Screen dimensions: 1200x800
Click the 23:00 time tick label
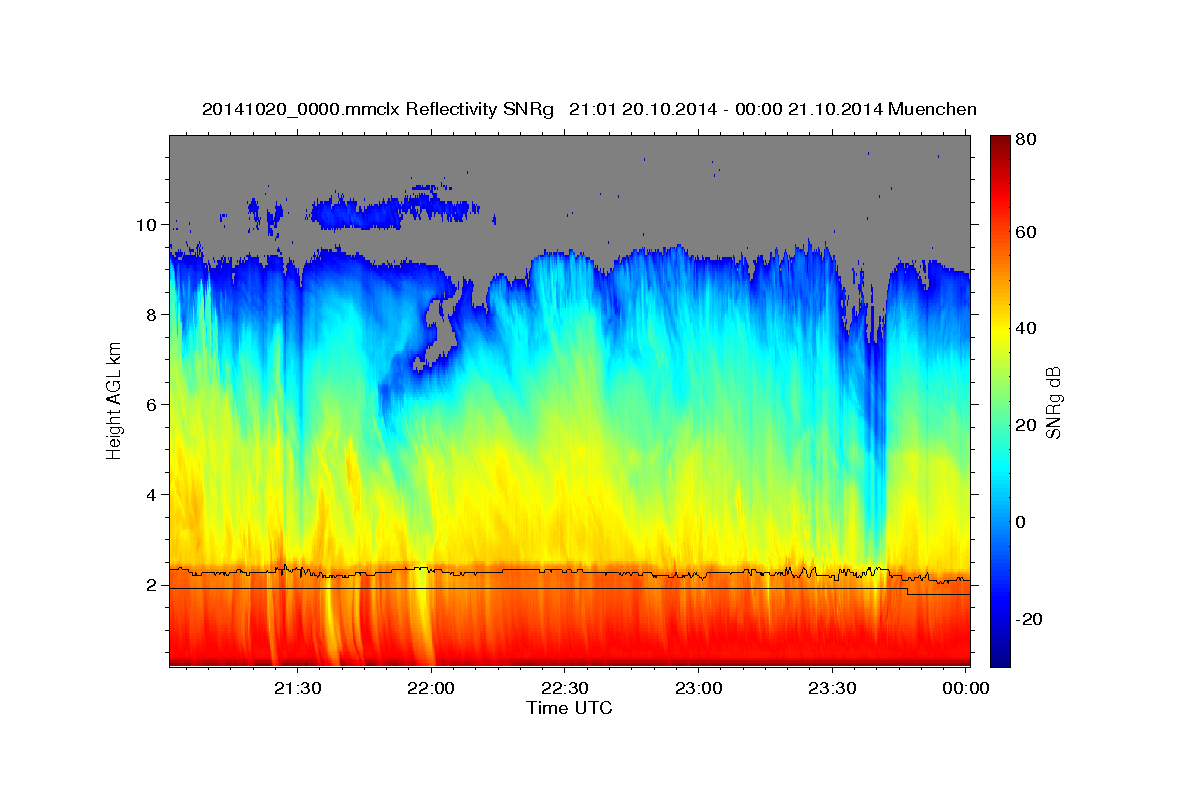tap(699, 688)
